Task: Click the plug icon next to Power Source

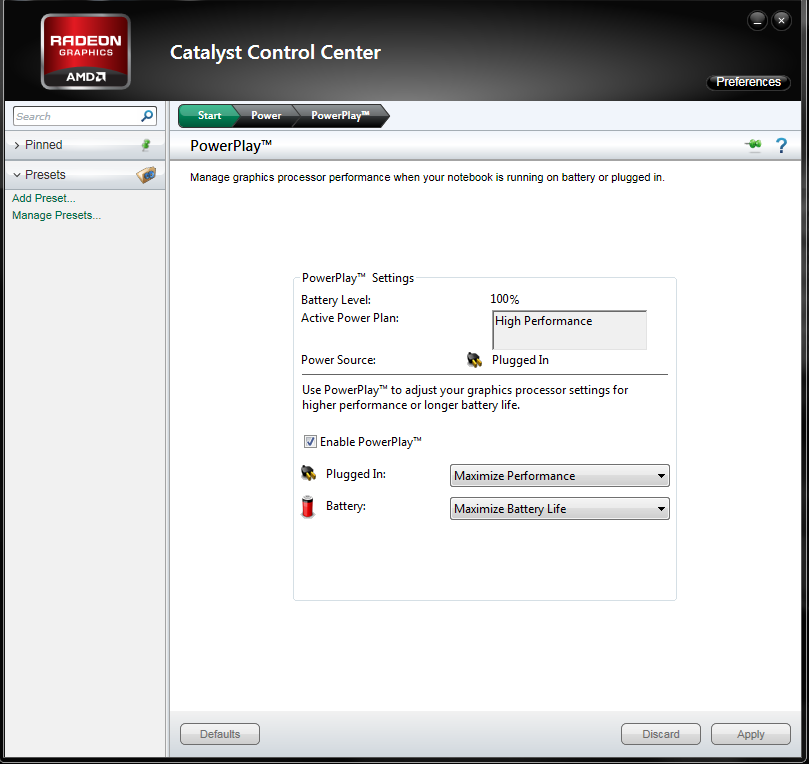Action: (x=474, y=360)
